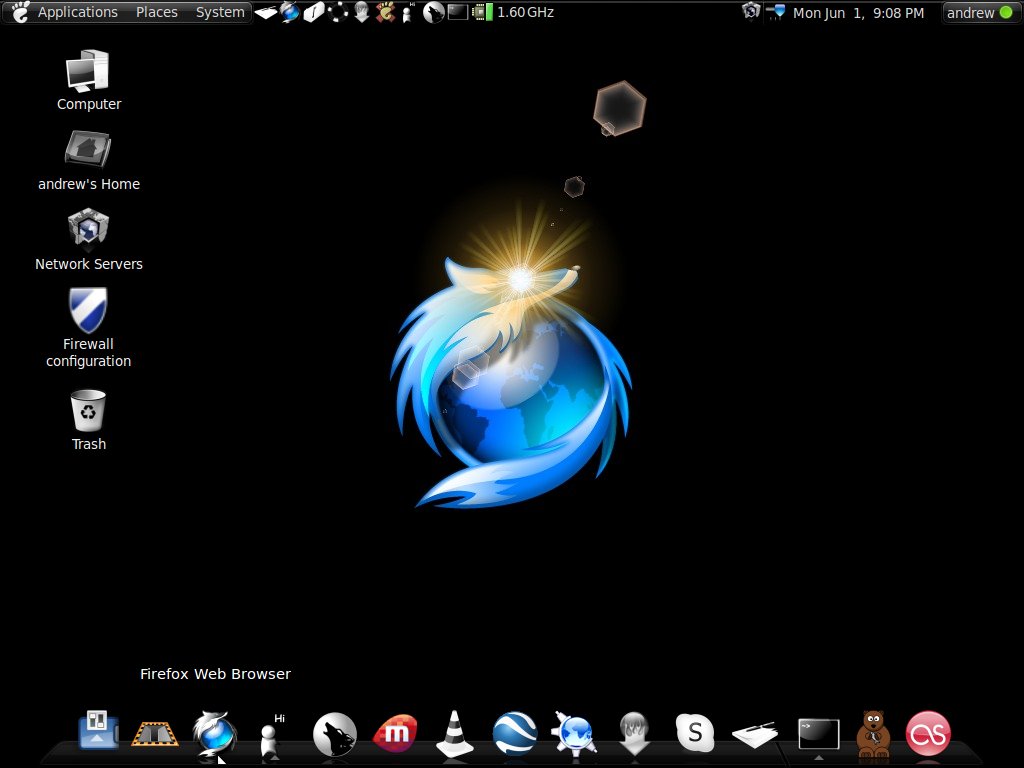The image size is (1024, 768).
Task: Launch Miro from the dock
Action: (x=395, y=733)
